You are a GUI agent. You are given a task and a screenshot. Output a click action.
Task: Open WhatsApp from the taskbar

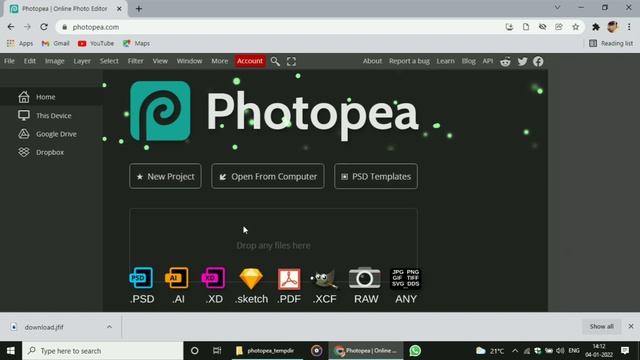point(415,351)
